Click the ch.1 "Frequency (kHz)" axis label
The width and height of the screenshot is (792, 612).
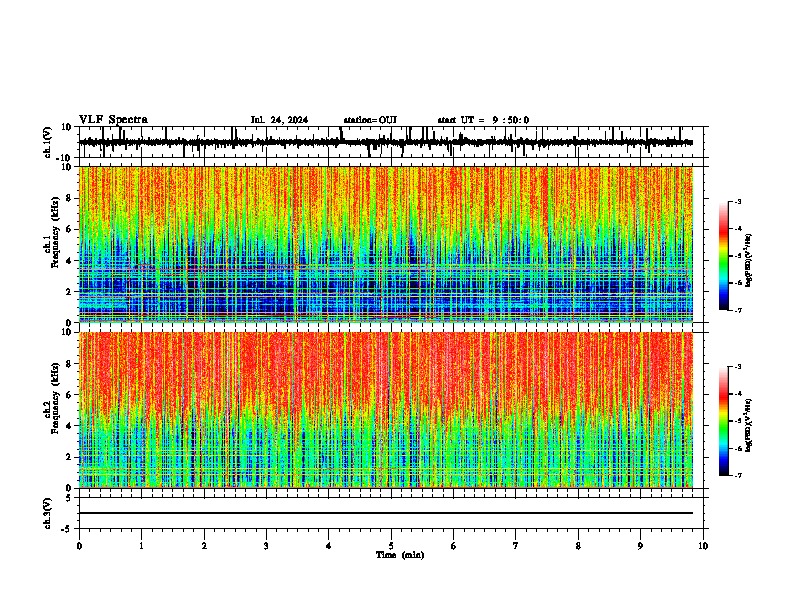pos(55,234)
